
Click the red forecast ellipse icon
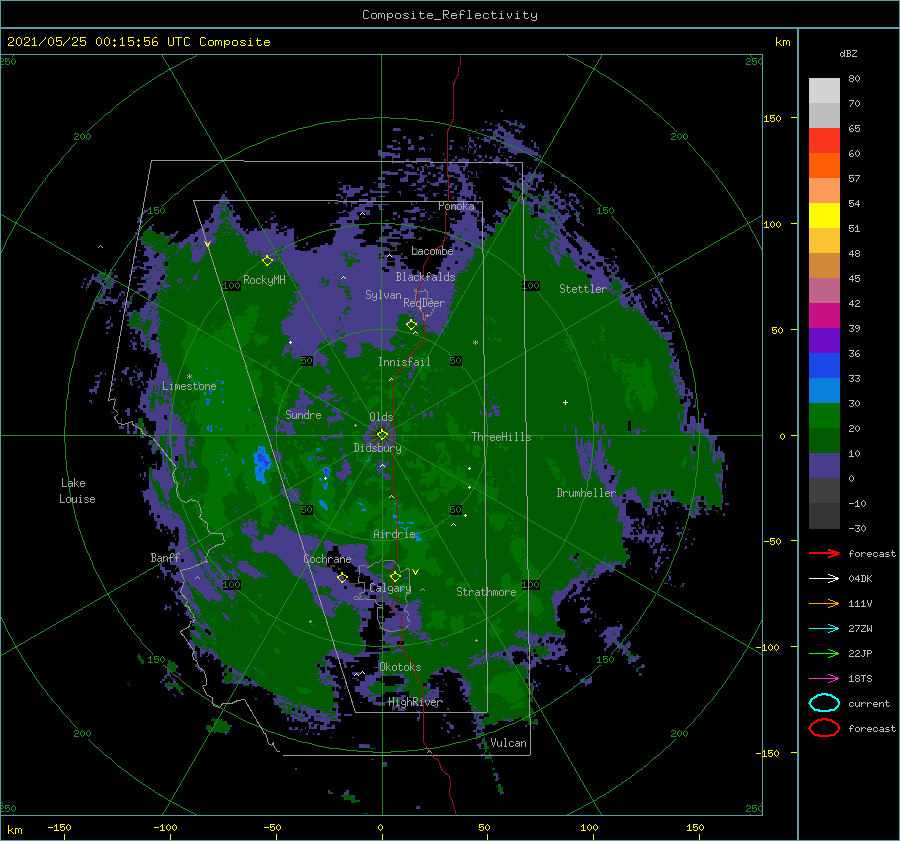click(824, 728)
